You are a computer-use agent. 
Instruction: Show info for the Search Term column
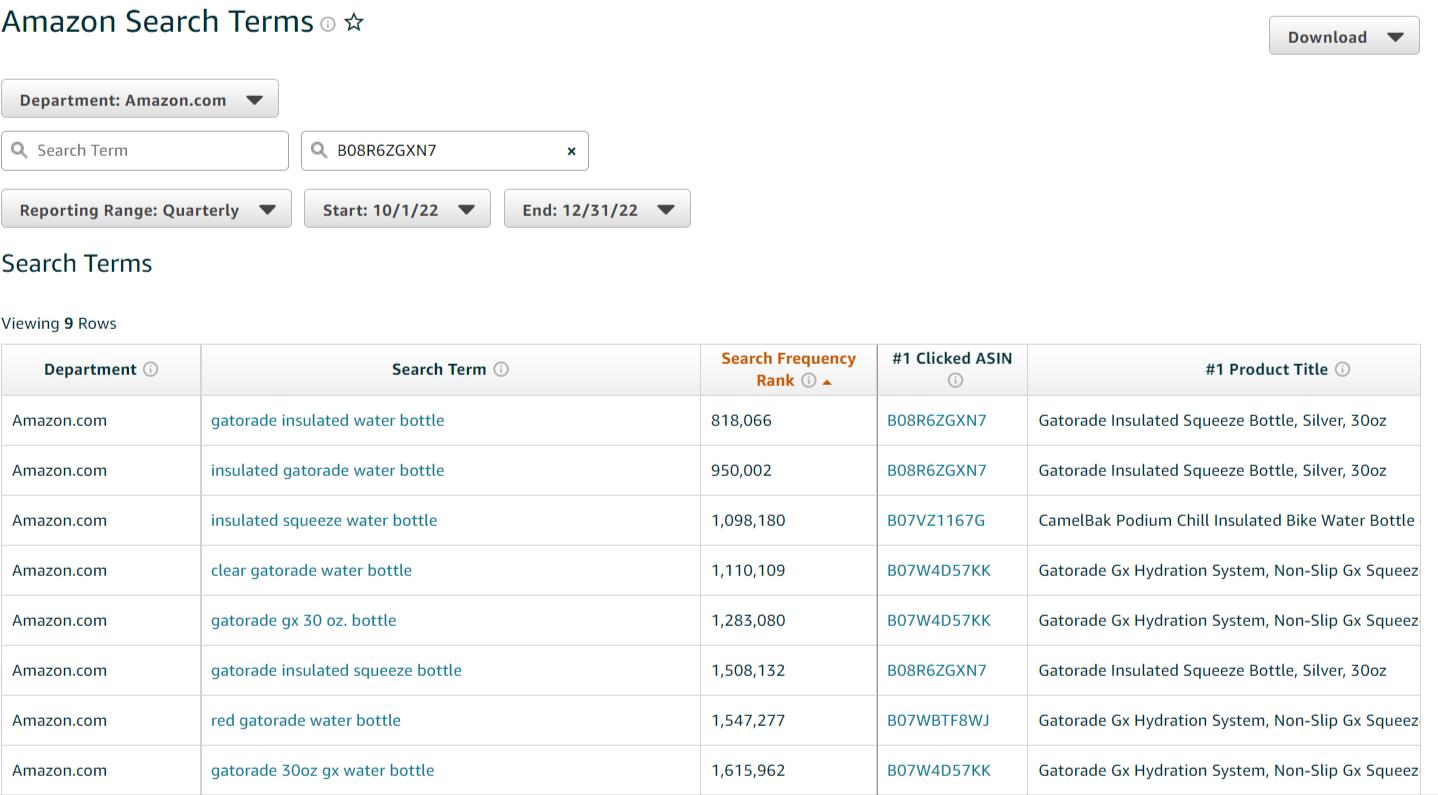501,369
